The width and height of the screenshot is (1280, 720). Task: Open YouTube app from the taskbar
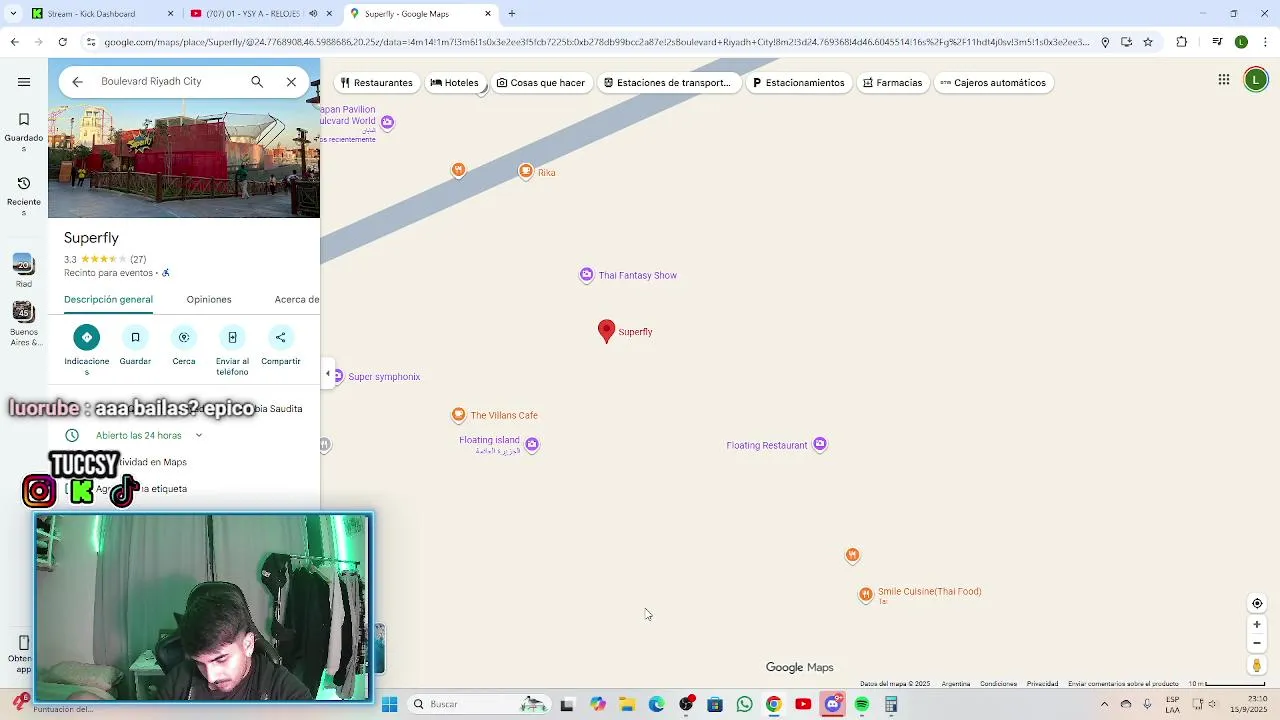point(803,704)
